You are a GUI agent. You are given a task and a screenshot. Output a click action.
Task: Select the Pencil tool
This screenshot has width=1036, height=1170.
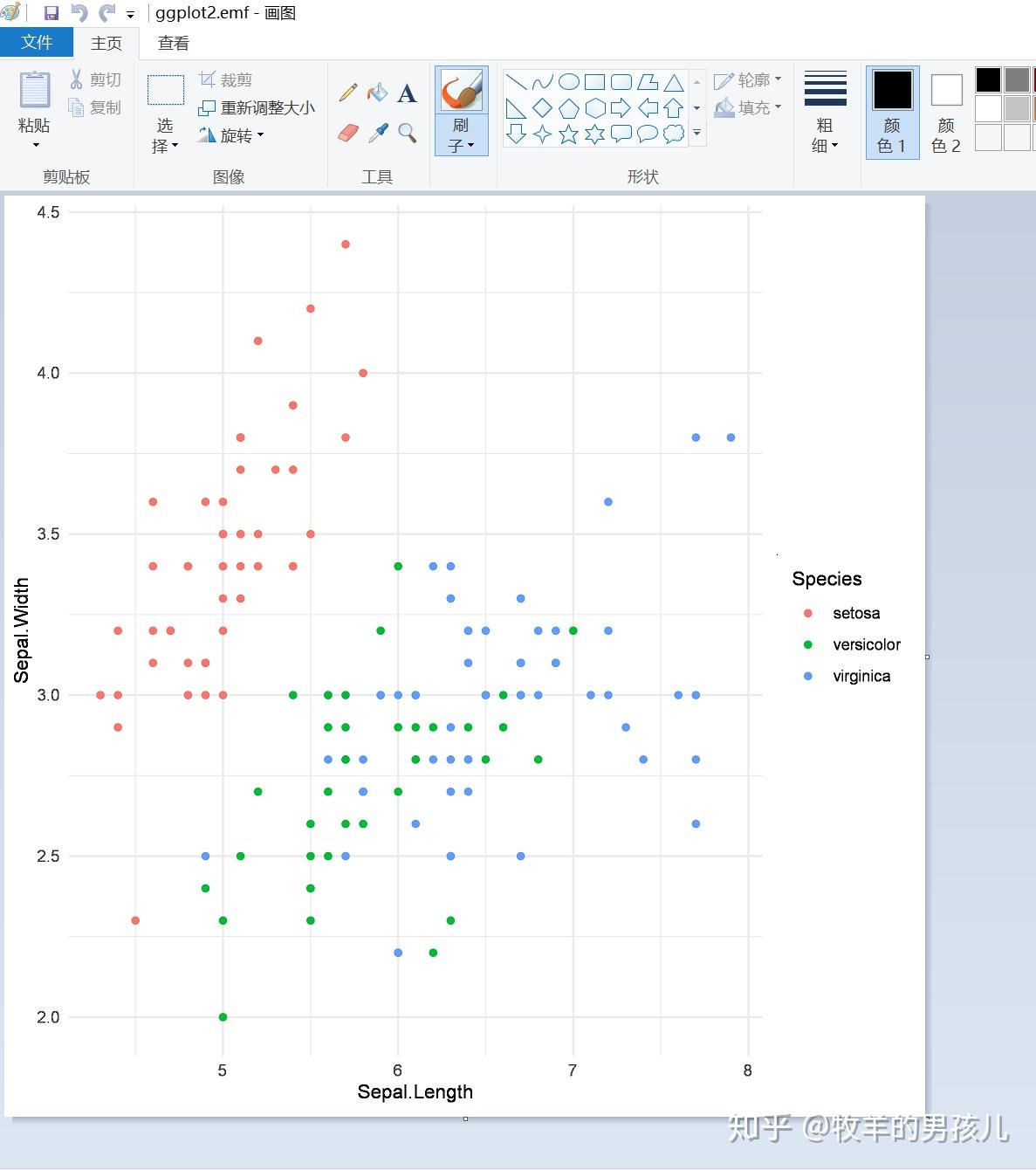[348, 93]
